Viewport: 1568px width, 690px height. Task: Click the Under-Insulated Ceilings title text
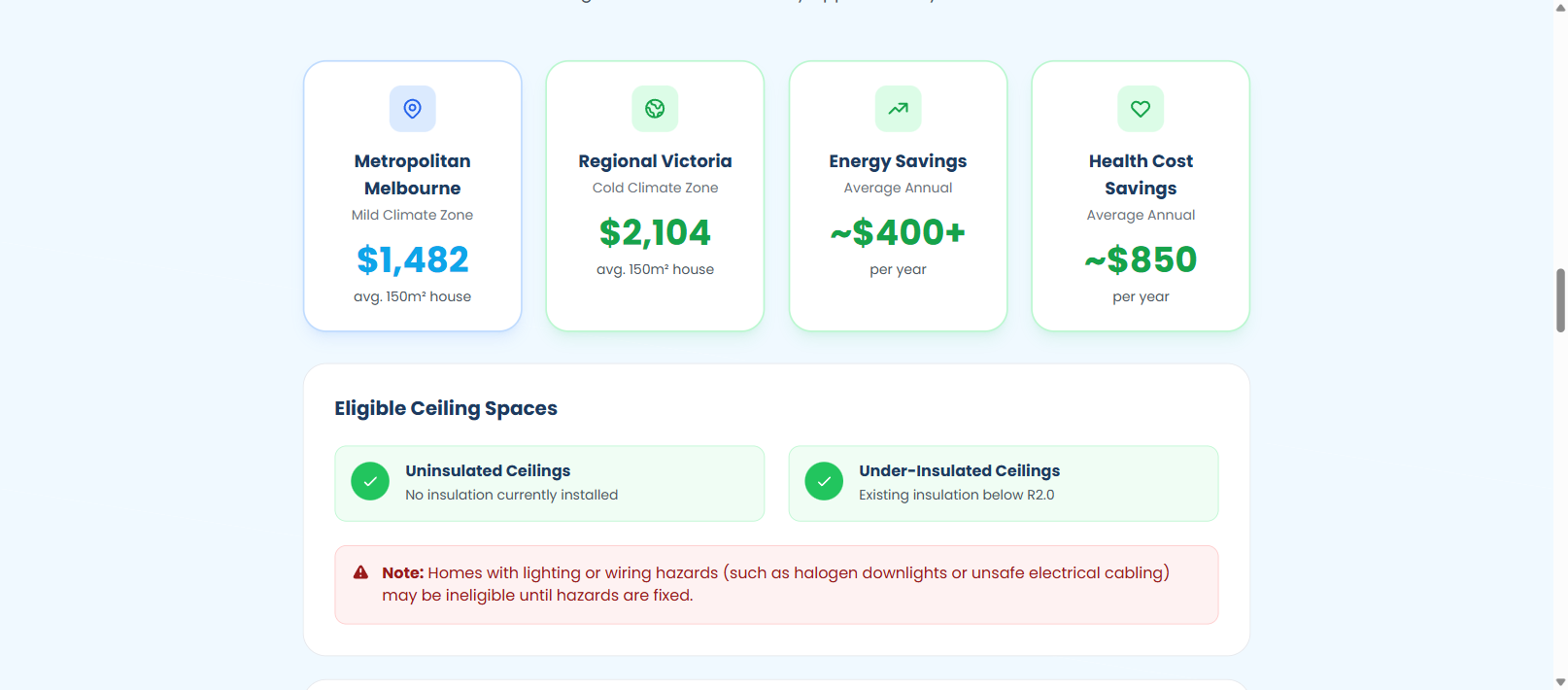[x=959, y=470]
